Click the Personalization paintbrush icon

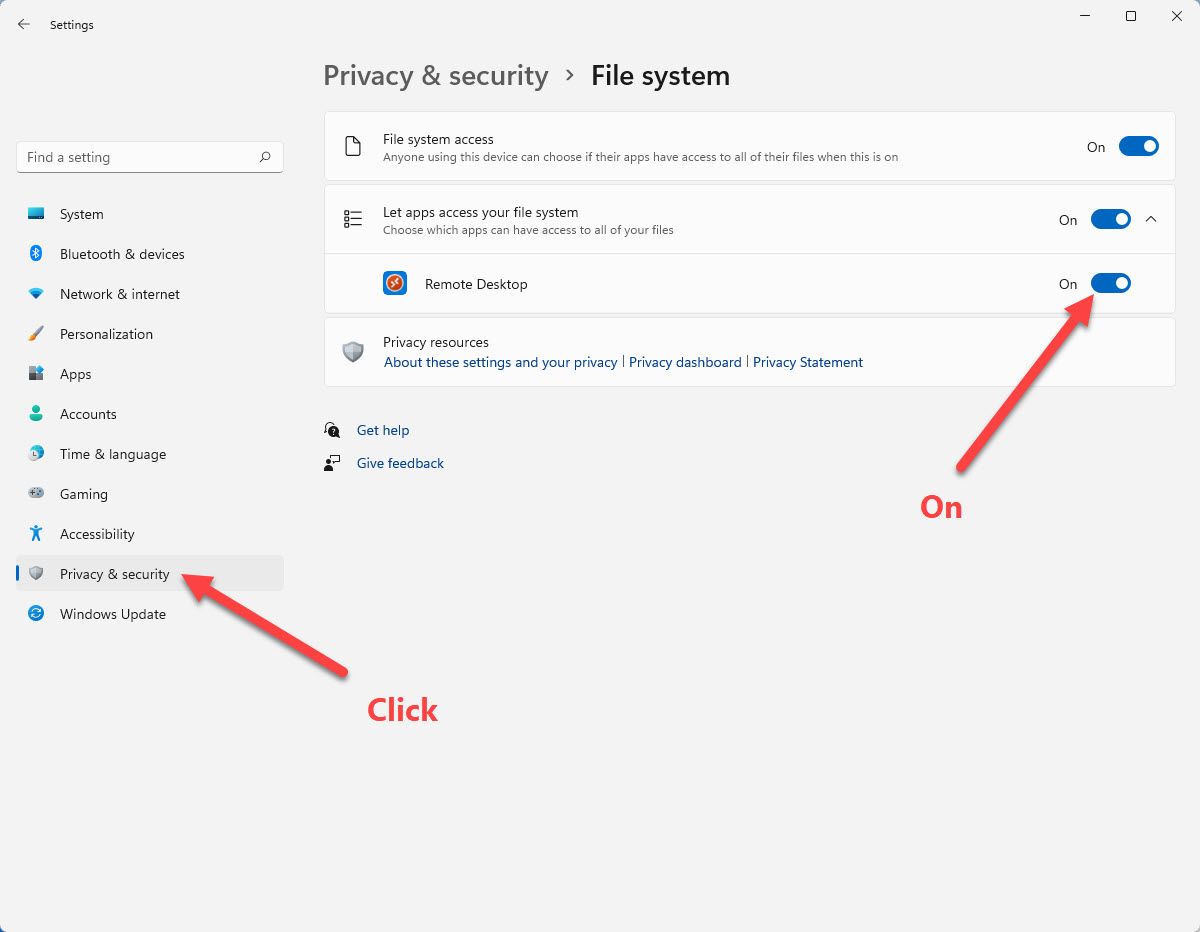[x=36, y=334]
